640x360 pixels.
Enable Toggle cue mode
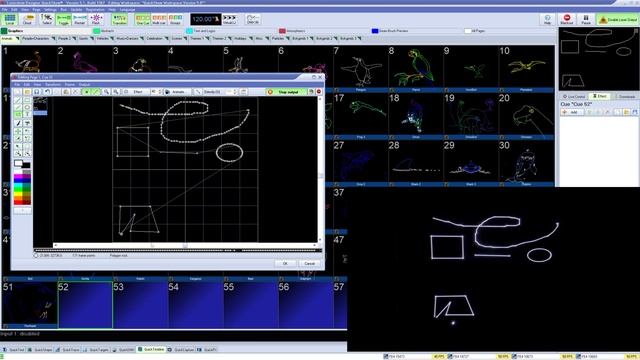(x=63, y=19)
